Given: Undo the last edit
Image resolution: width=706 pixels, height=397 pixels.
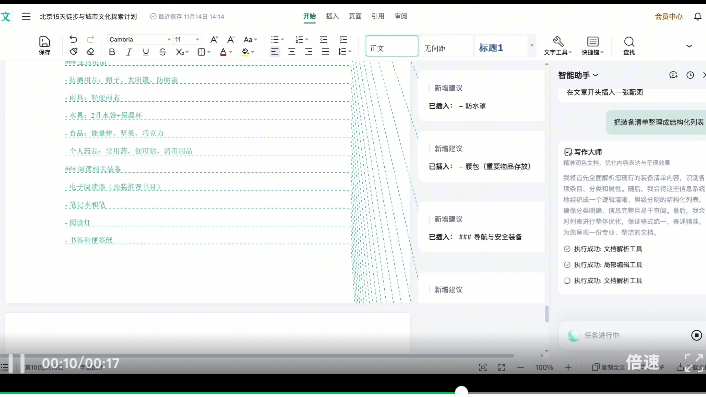Looking at the screenshot, I should [x=73, y=40].
